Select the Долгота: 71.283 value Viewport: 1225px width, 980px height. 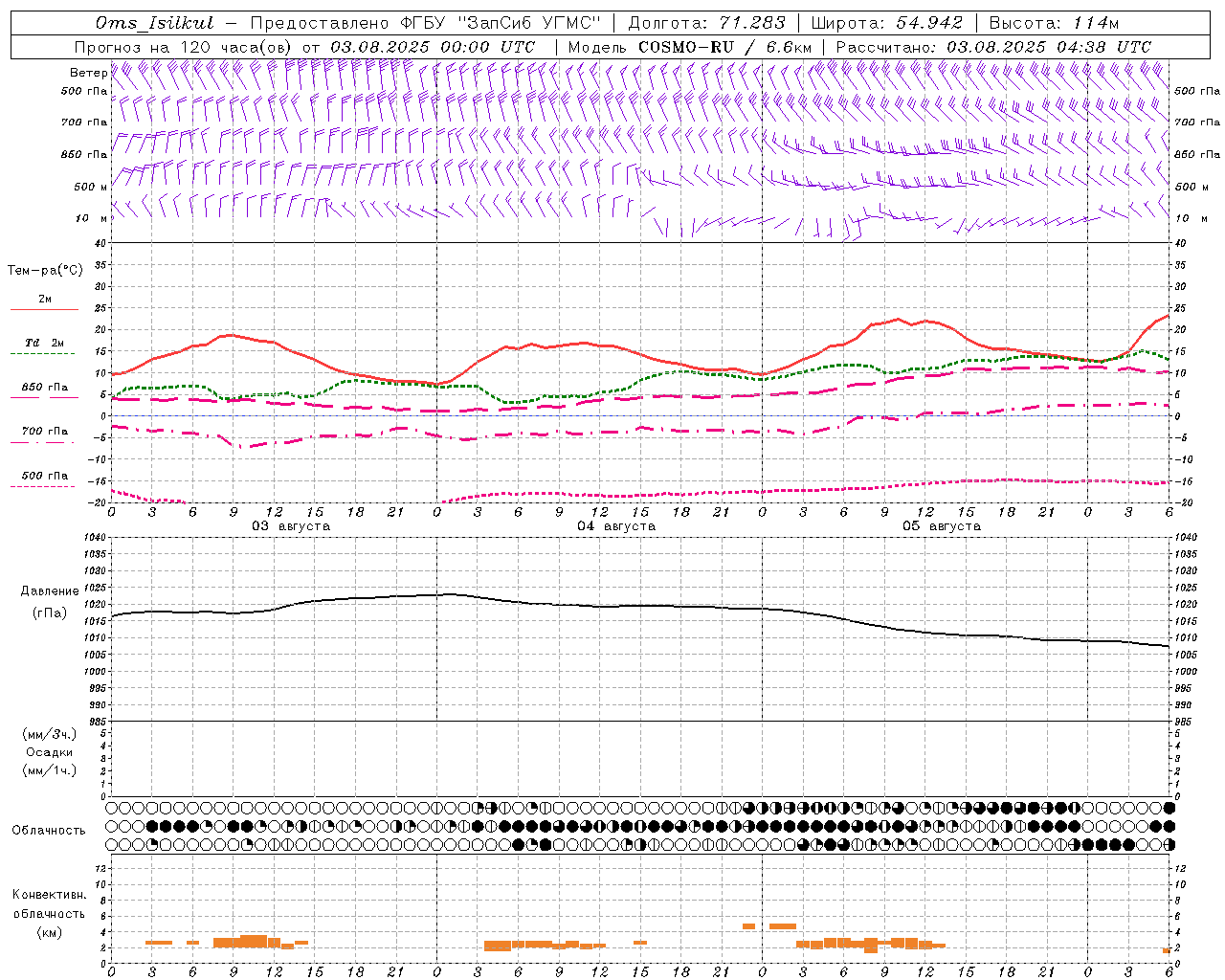[706, 23]
